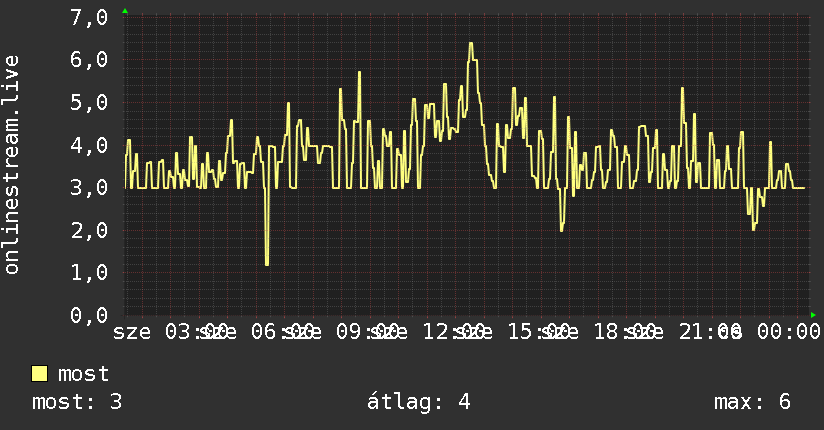Click the 5,0 y-axis label

coord(89,103)
